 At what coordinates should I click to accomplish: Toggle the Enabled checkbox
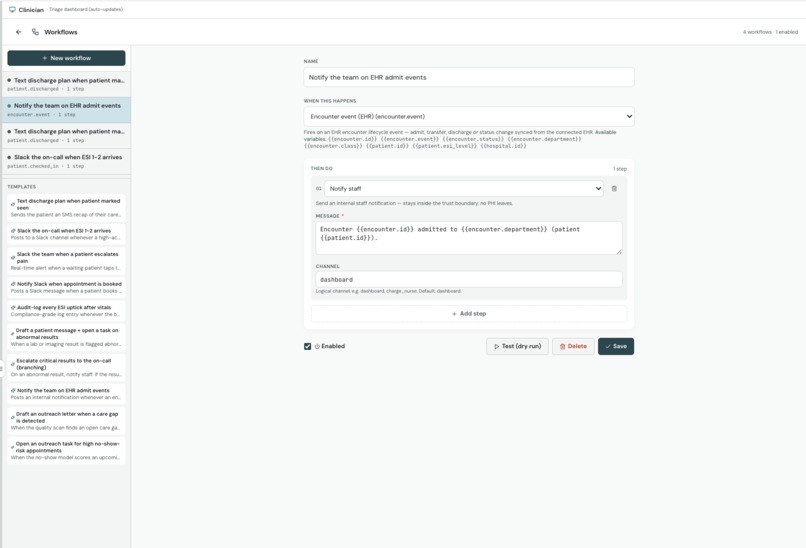click(x=307, y=346)
